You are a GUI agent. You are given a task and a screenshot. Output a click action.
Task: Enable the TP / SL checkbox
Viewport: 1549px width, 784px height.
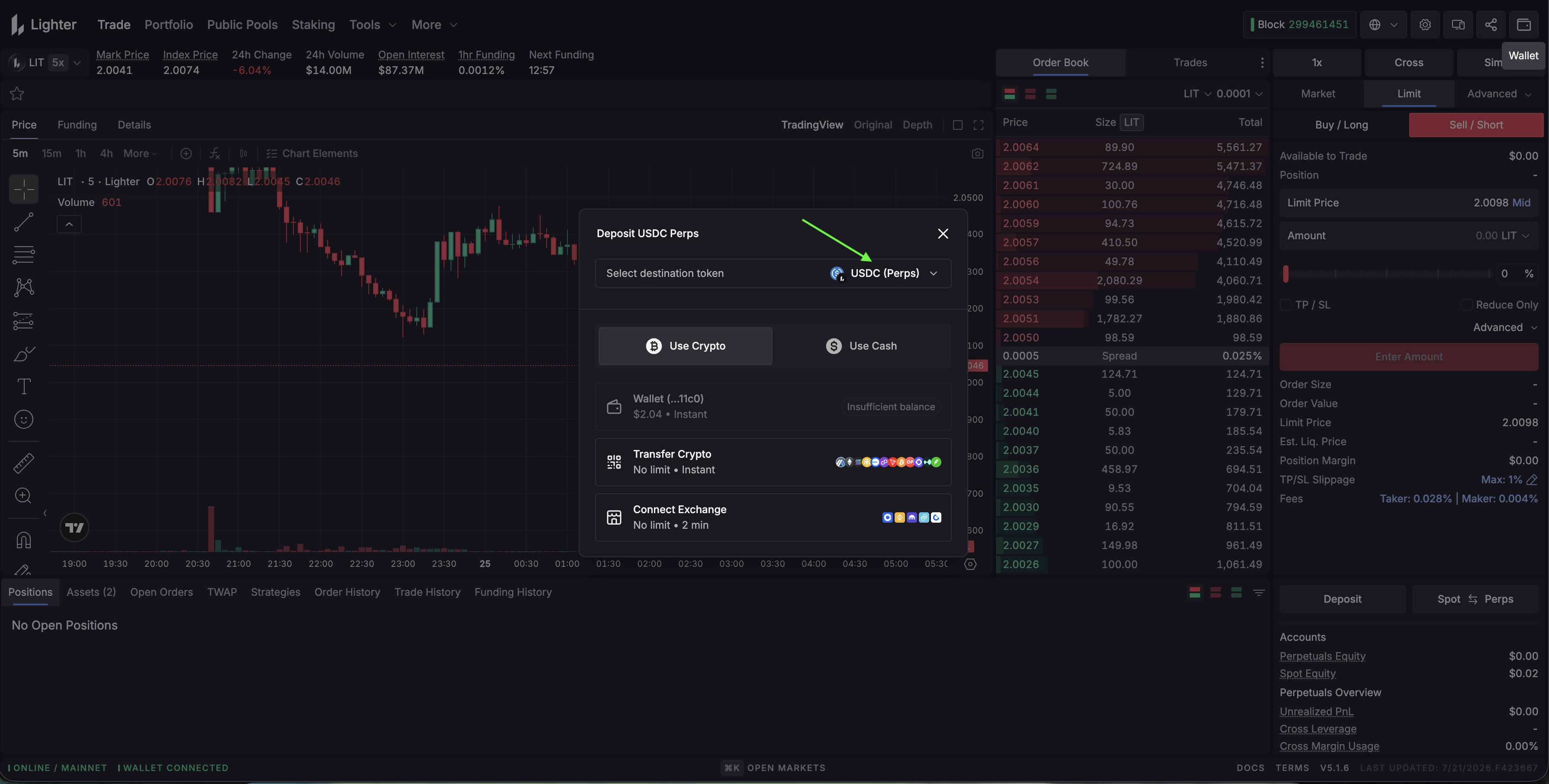coord(1285,305)
